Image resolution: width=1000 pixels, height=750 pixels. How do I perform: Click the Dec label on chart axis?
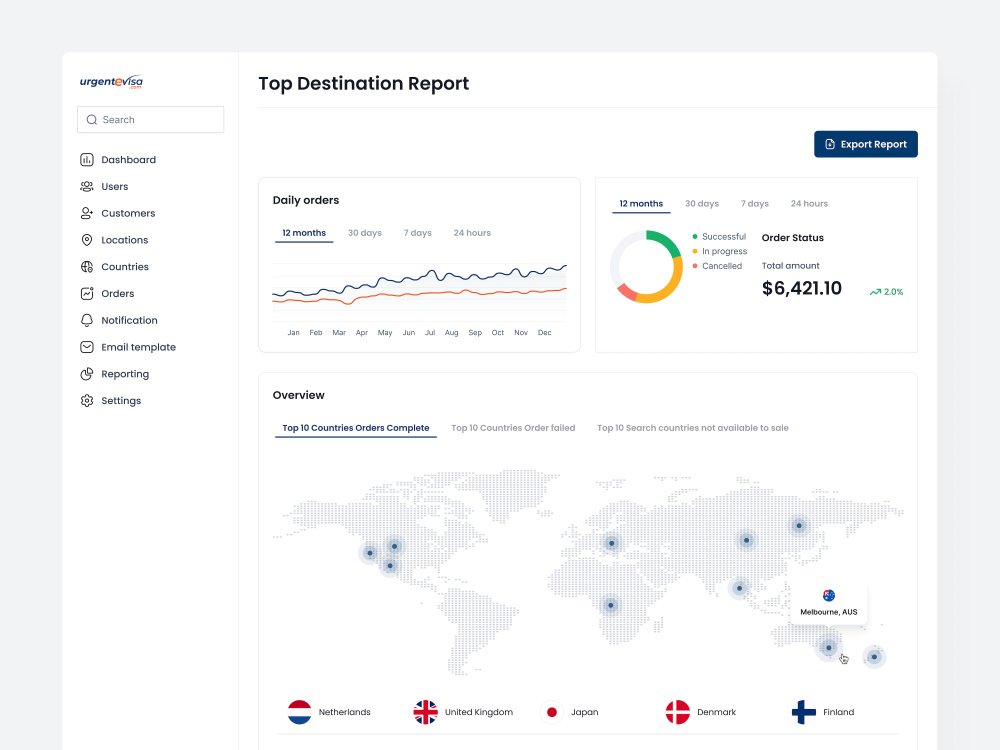point(544,333)
